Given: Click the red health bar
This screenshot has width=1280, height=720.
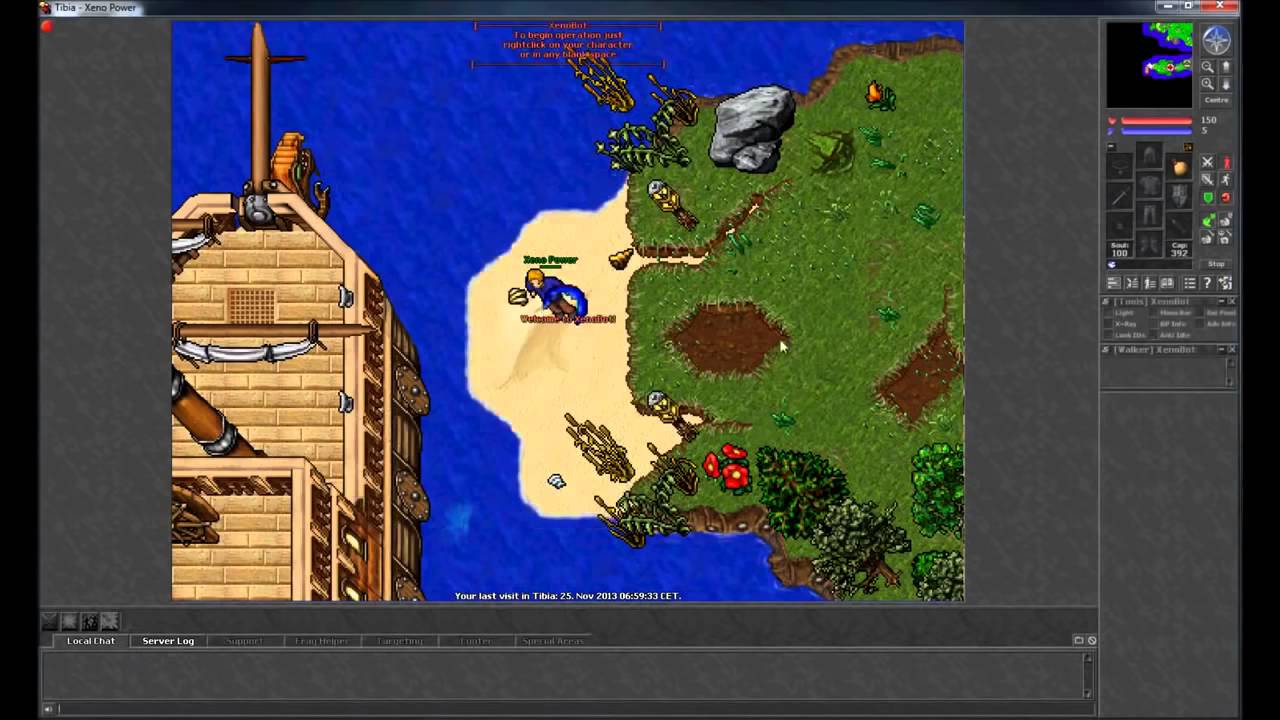Looking at the screenshot, I should pyautogui.click(x=1156, y=120).
